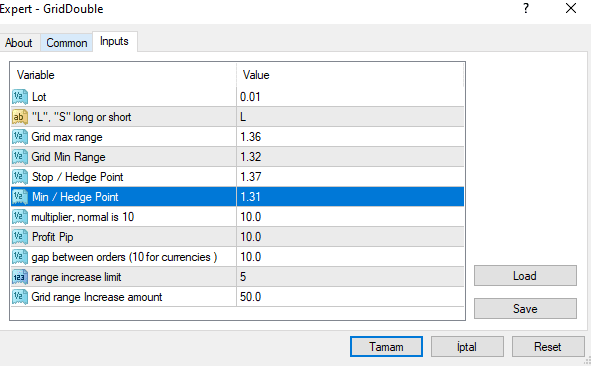Click the type icon beside Stop / Hedge Point
The height and width of the screenshot is (366, 591).
click(20, 177)
